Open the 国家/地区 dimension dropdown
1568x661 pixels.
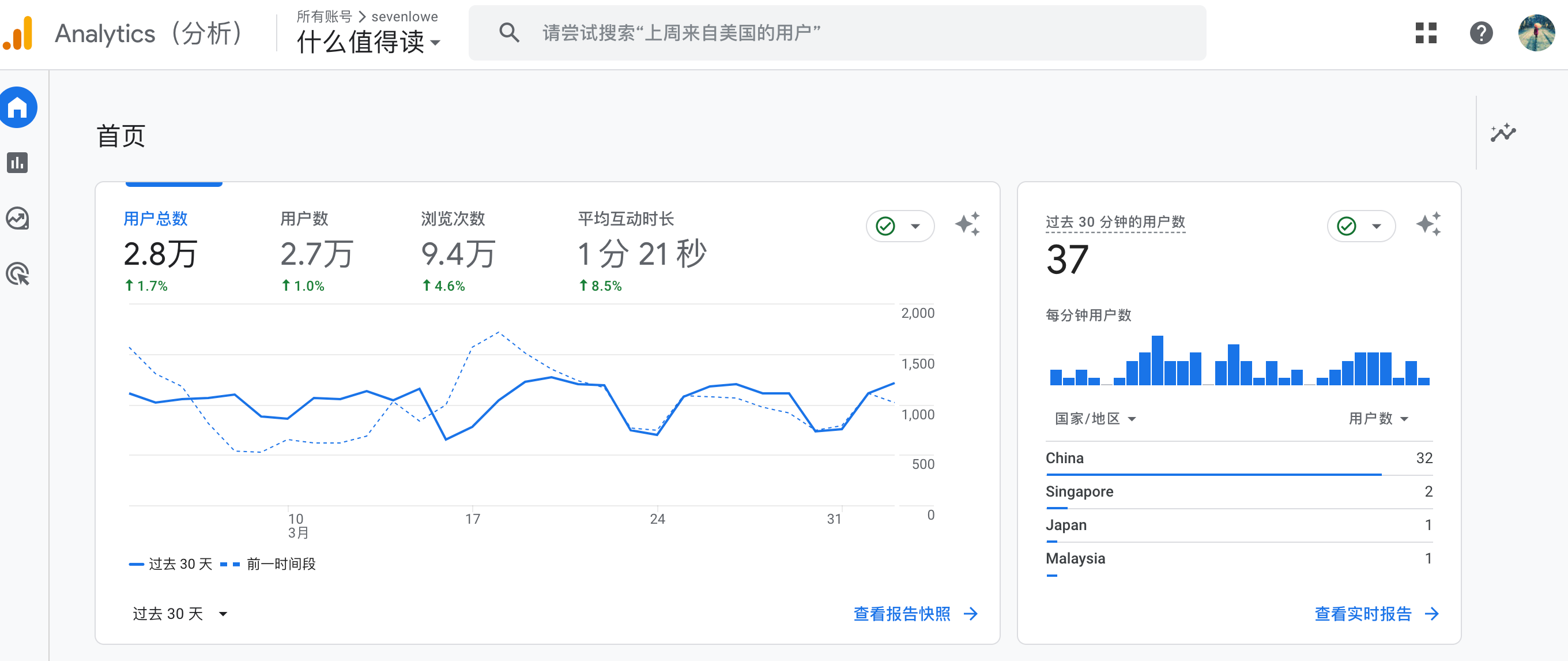1095,419
